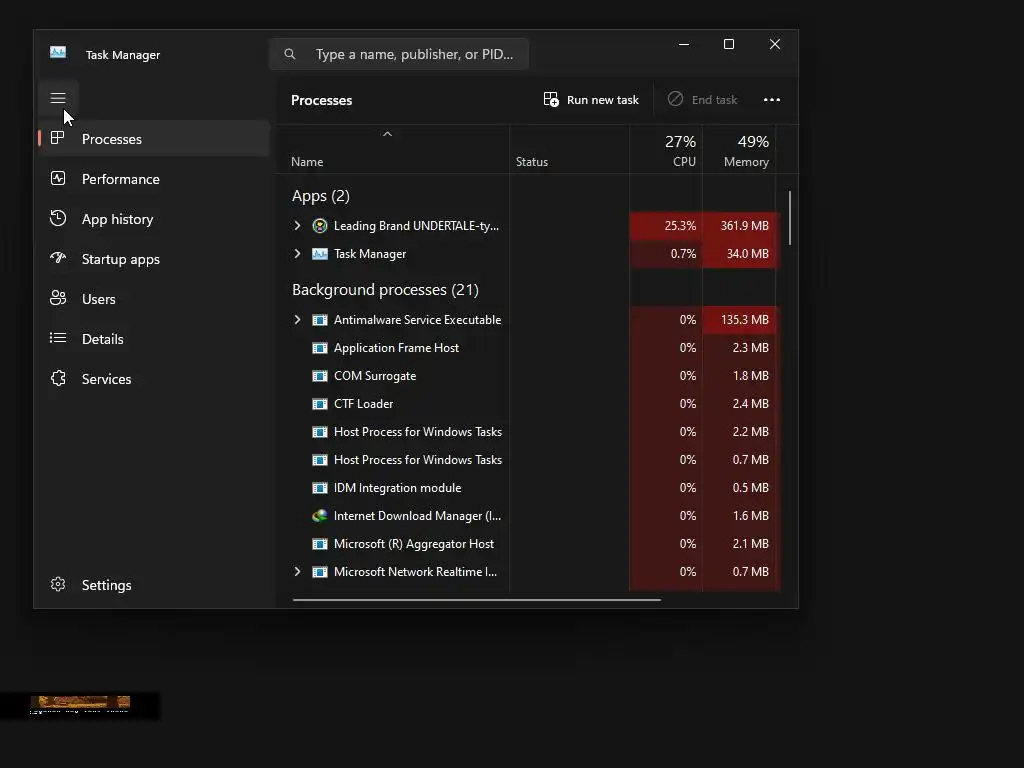The height and width of the screenshot is (768, 1024).
Task: Open the Users people icon
Action: pyautogui.click(x=57, y=298)
